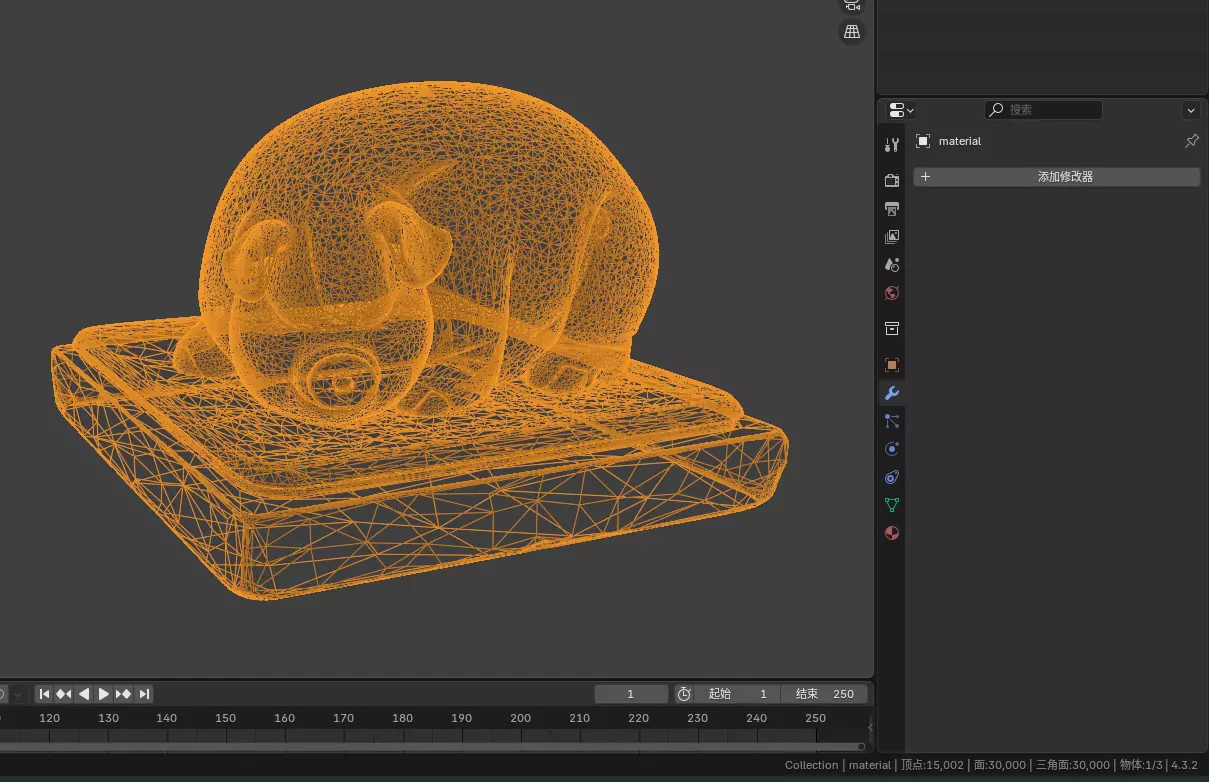
Task: Select the Modifiers wrench tab
Action: click(892, 393)
